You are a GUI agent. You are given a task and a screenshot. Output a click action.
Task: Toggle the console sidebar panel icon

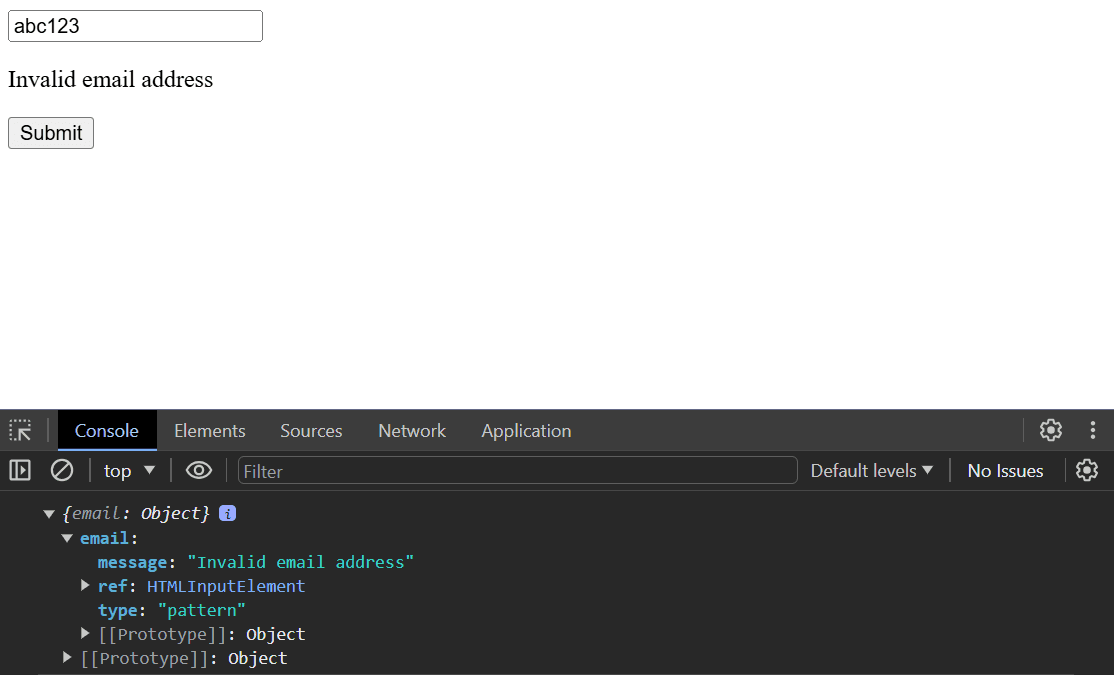[x=20, y=470]
